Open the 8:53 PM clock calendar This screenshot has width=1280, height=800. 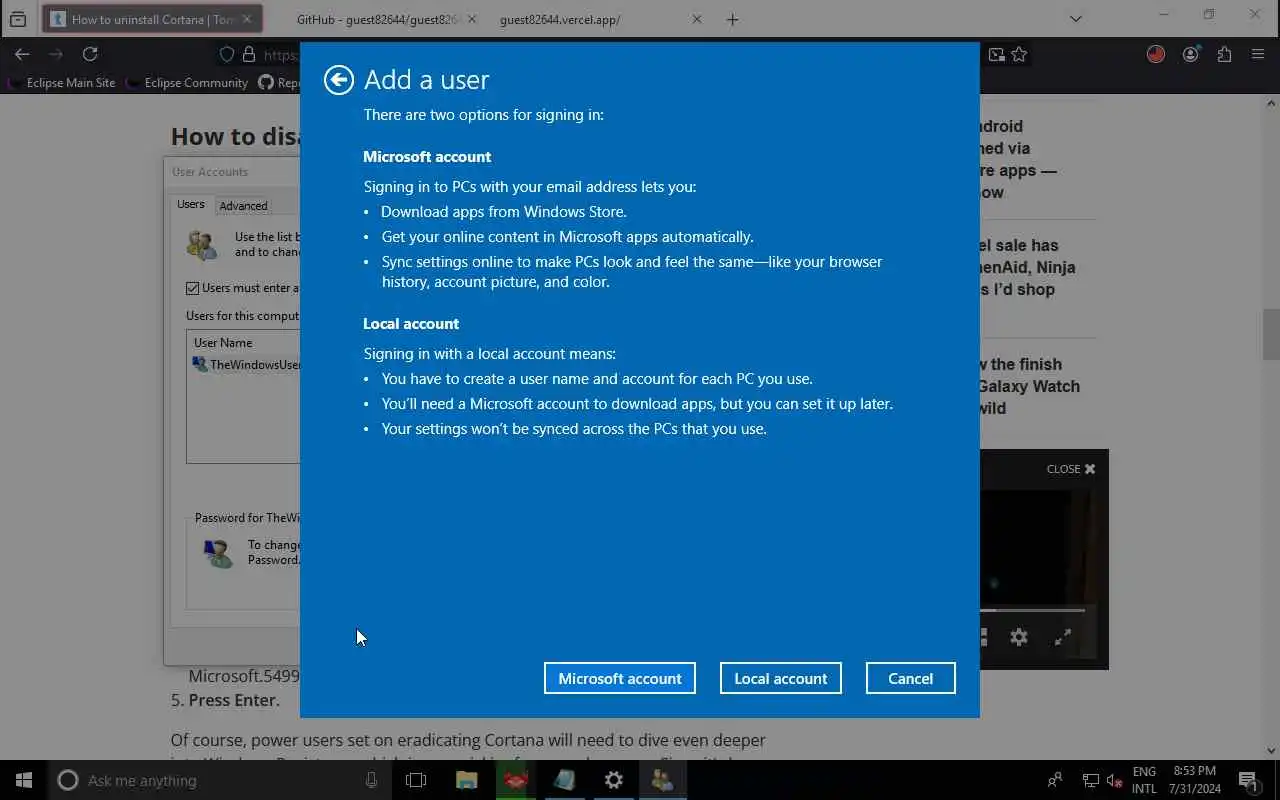pyautogui.click(x=1194, y=780)
